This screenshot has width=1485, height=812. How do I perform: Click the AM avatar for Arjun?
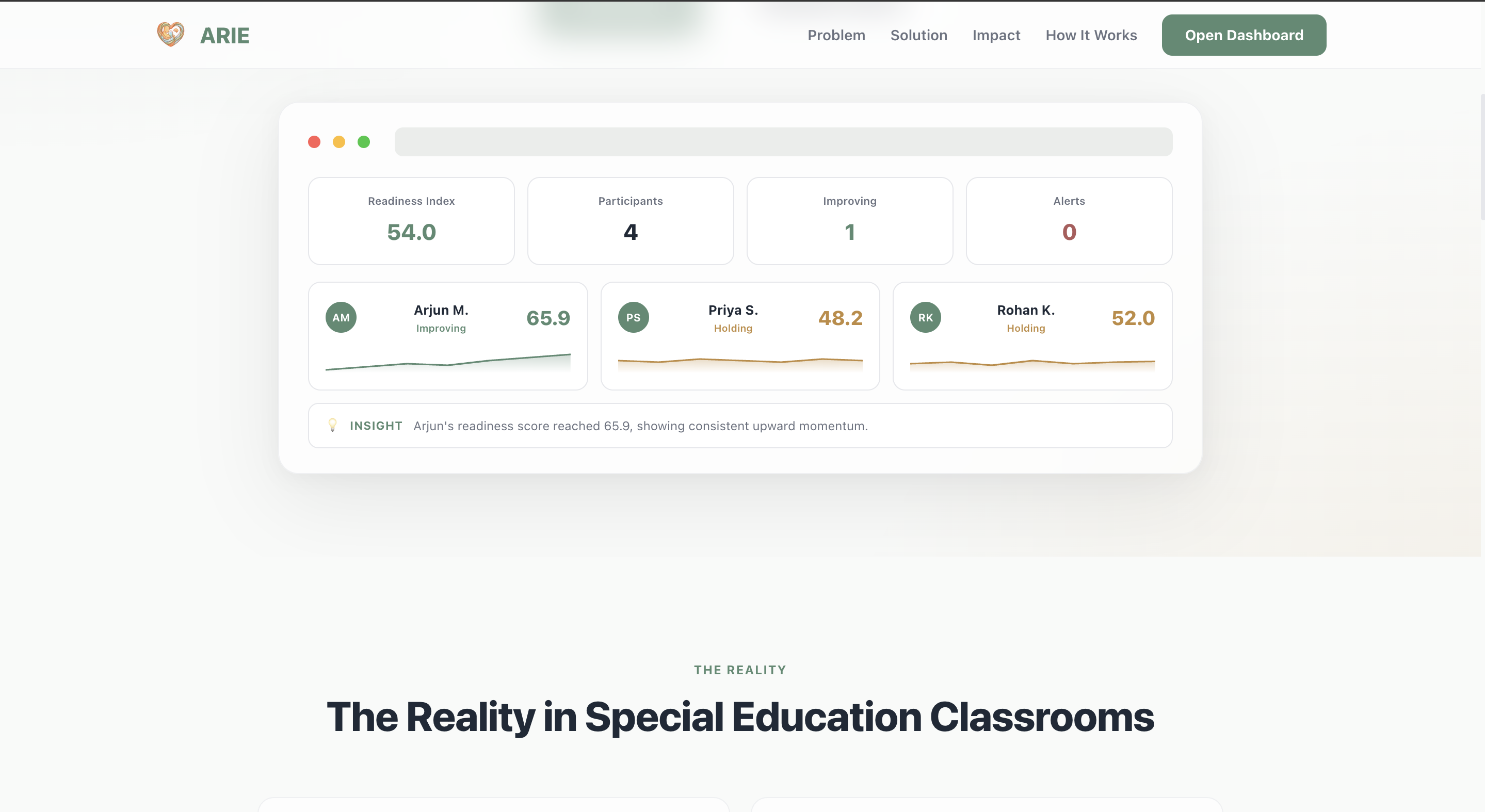point(341,318)
